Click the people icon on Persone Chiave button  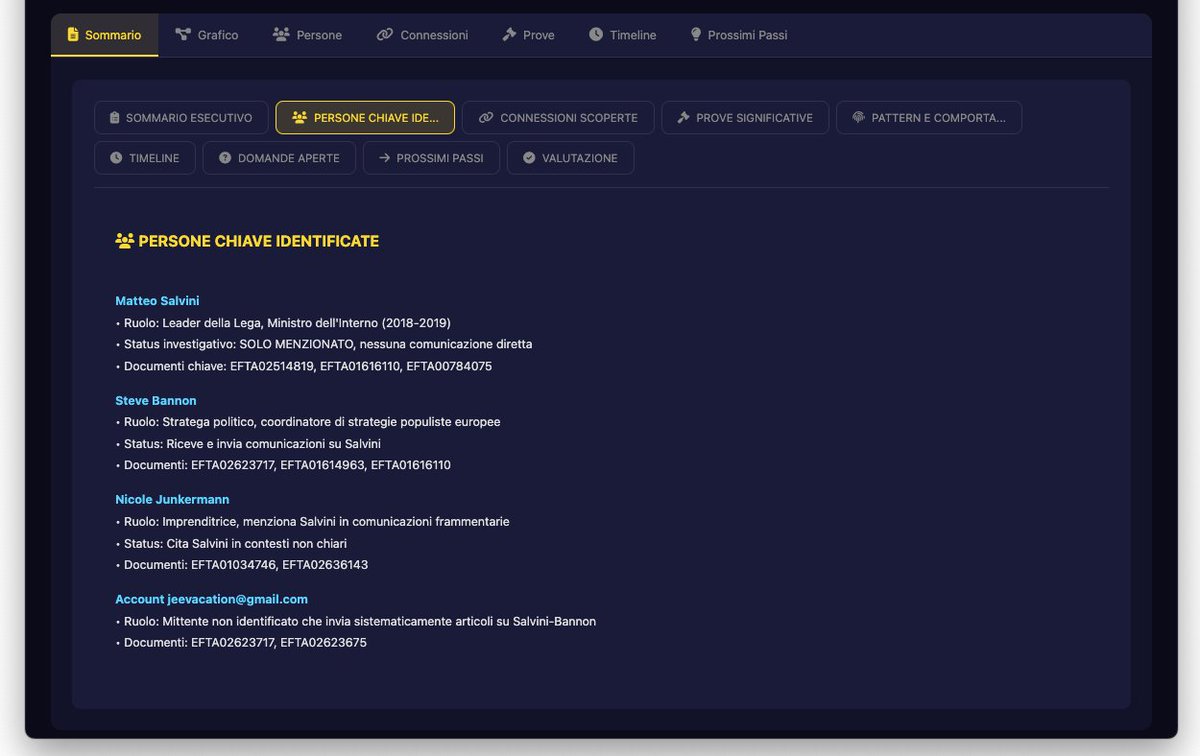coord(299,118)
